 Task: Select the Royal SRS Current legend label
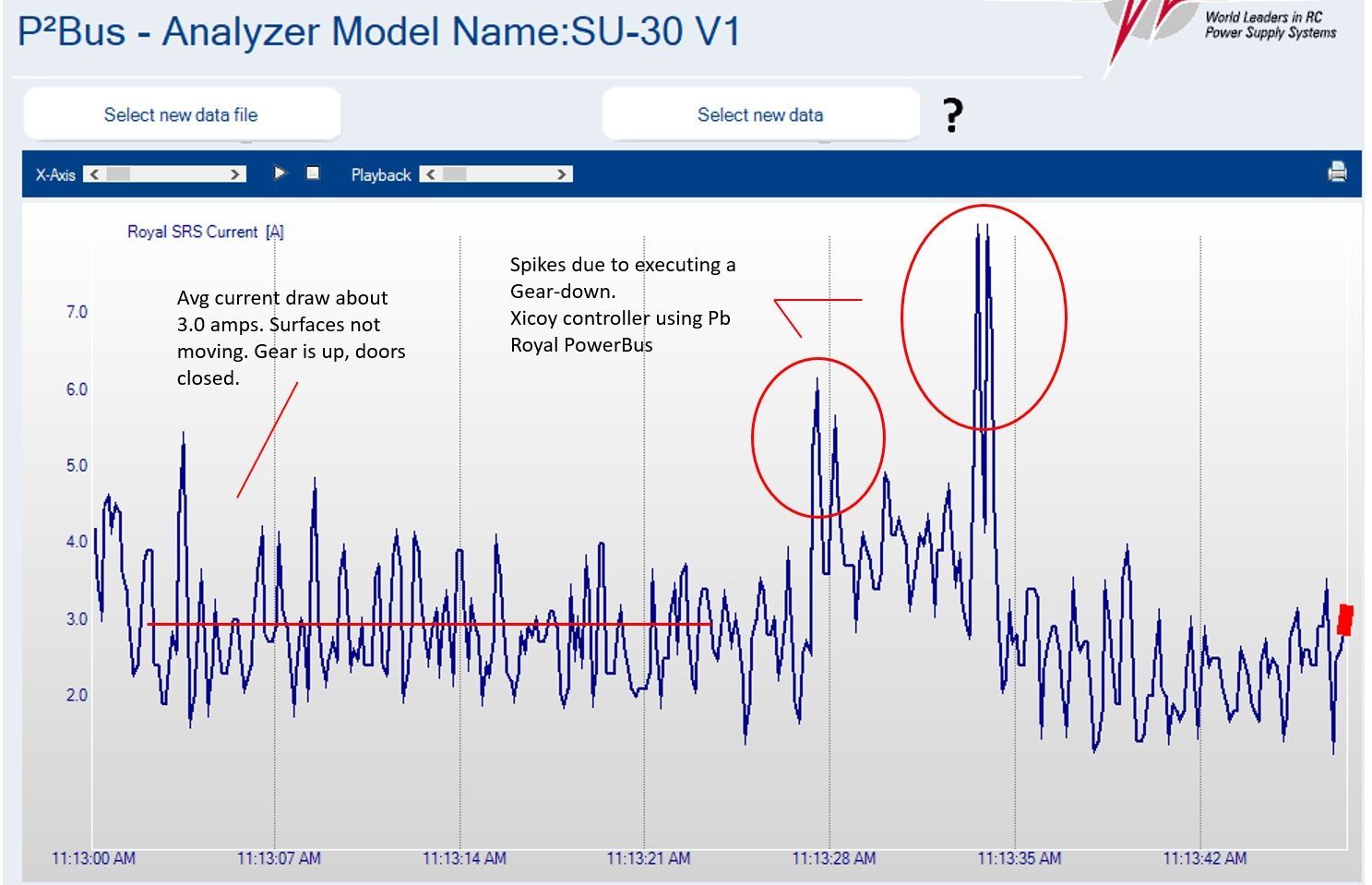point(205,232)
